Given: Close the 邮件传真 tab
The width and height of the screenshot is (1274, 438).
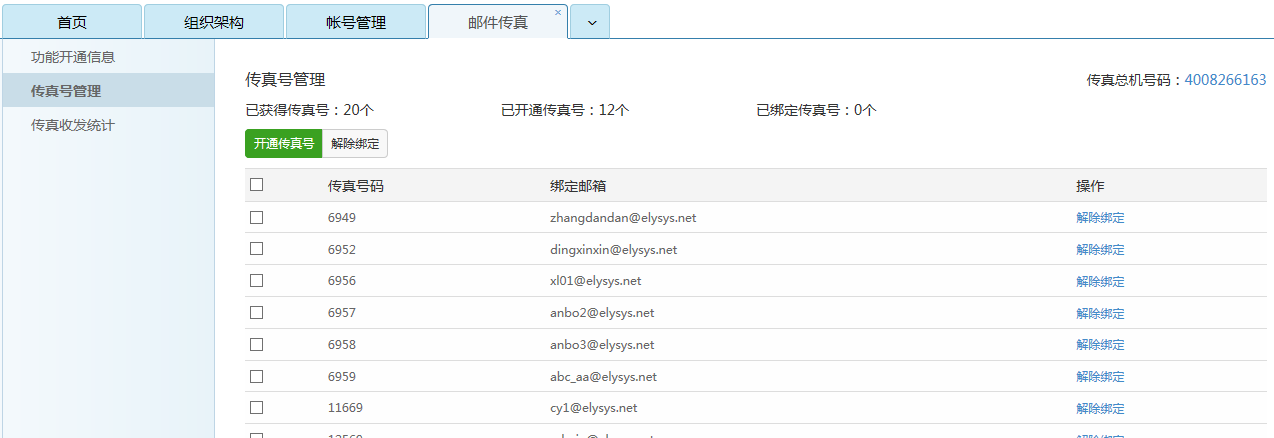Looking at the screenshot, I should [558, 12].
